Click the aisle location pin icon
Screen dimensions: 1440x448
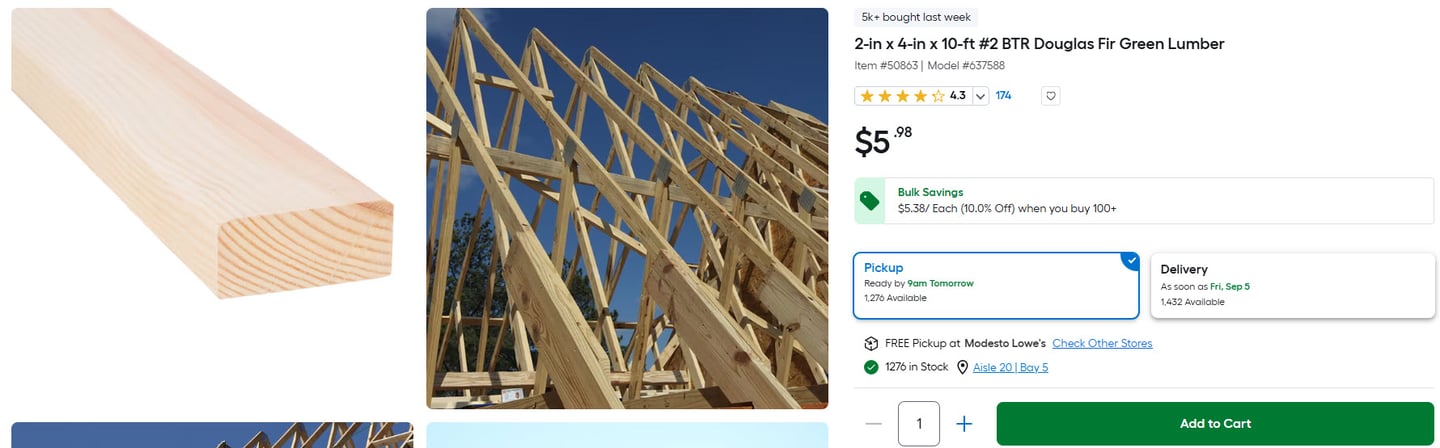tap(962, 367)
